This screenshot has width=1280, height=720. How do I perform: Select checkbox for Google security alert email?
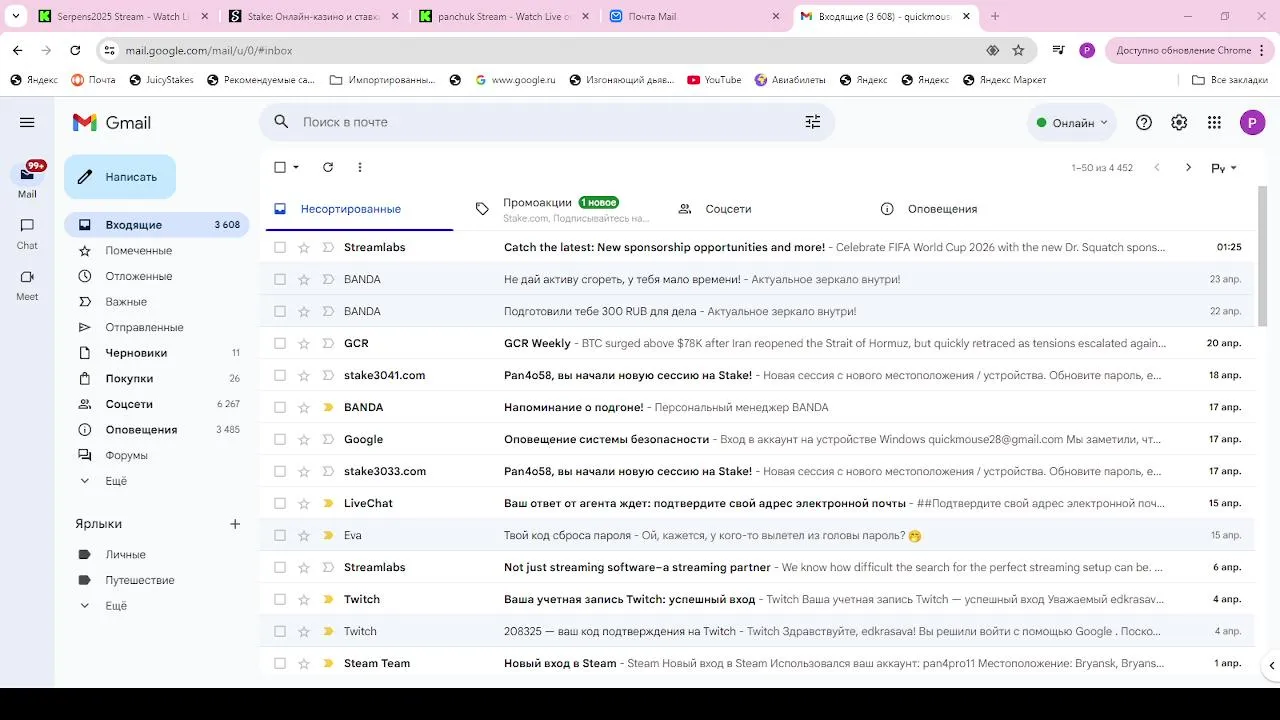point(280,439)
